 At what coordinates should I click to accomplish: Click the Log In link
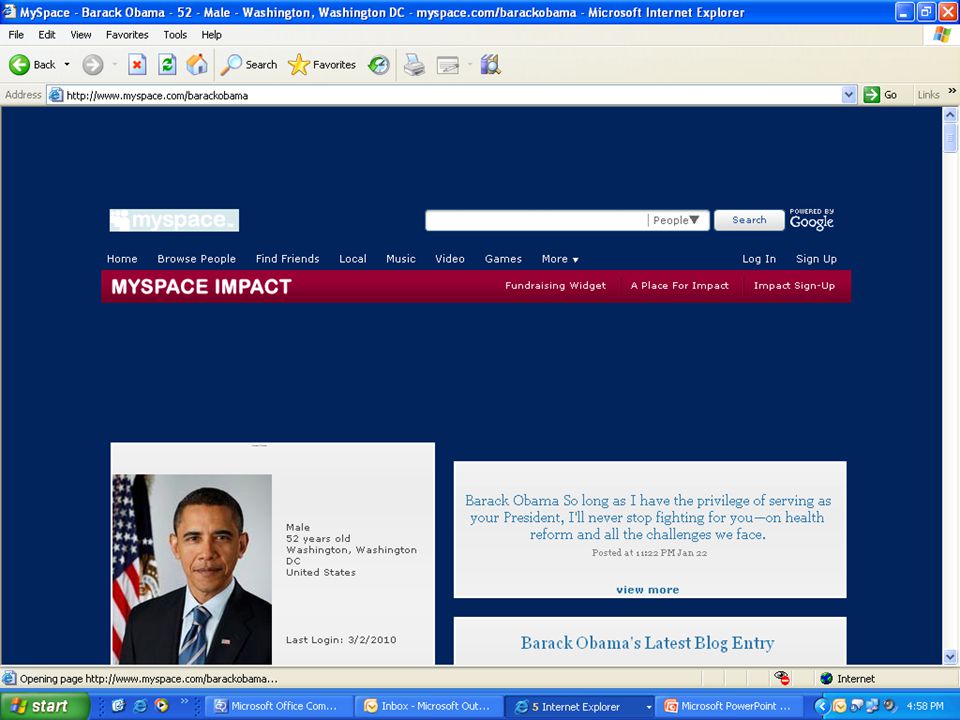(x=759, y=259)
